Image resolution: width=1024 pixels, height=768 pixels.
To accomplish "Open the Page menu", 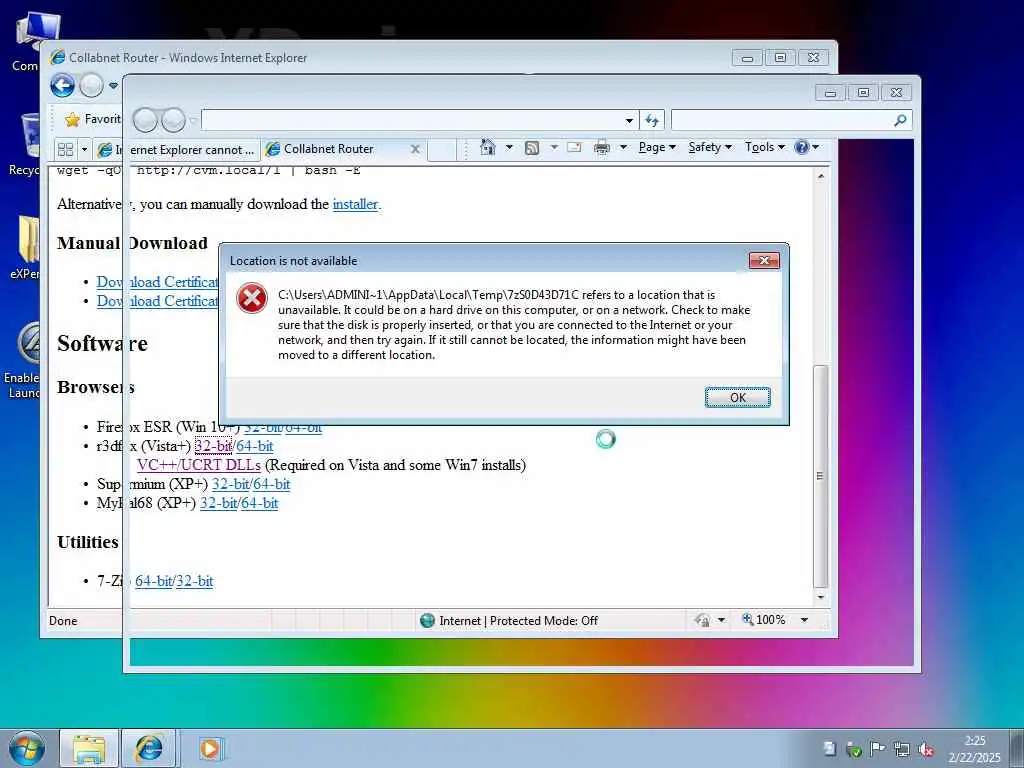I will (657, 147).
